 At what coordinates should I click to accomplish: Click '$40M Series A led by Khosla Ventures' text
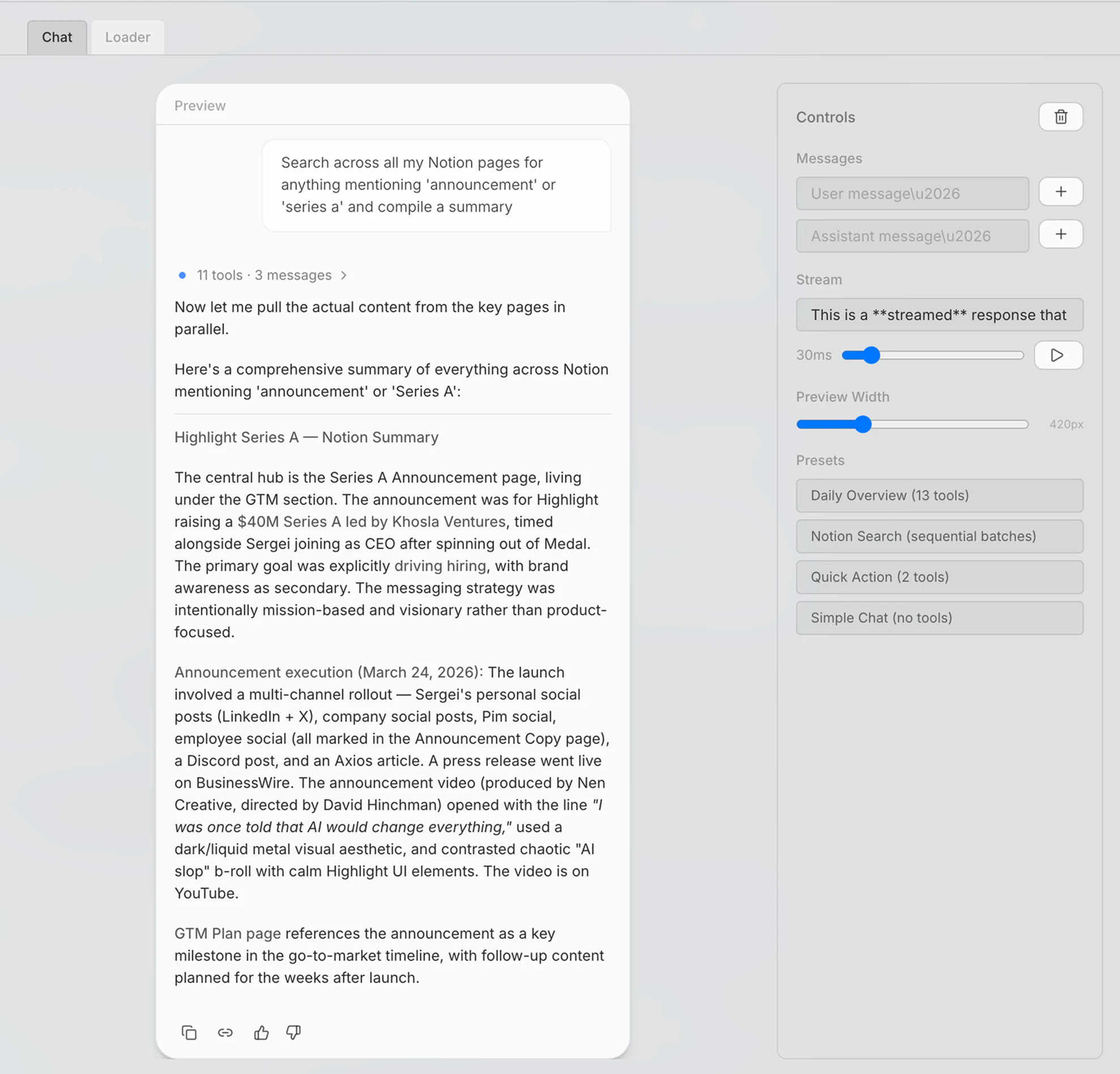pyautogui.click(x=371, y=521)
